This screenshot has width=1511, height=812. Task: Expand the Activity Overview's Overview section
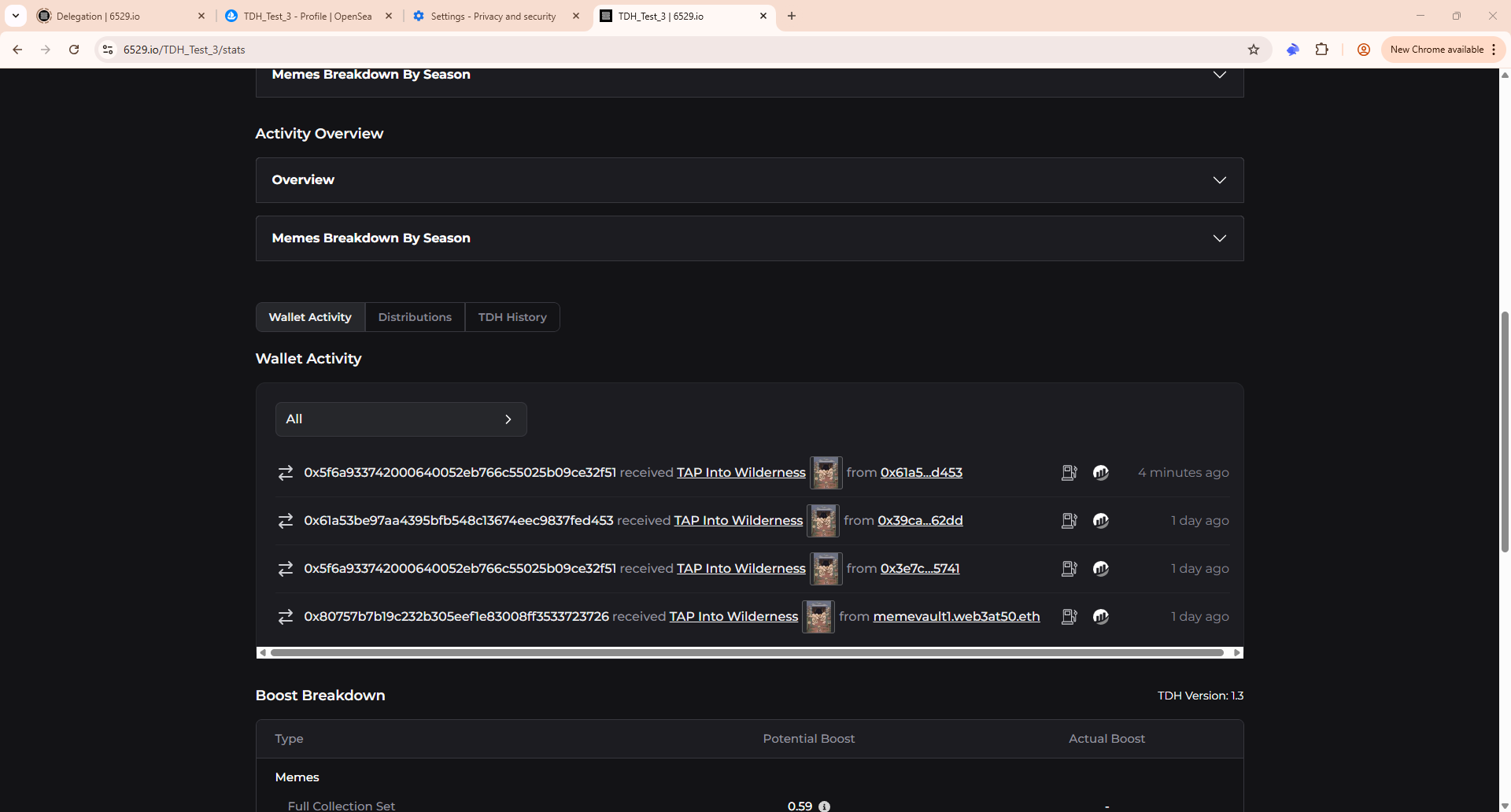pos(749,180)
